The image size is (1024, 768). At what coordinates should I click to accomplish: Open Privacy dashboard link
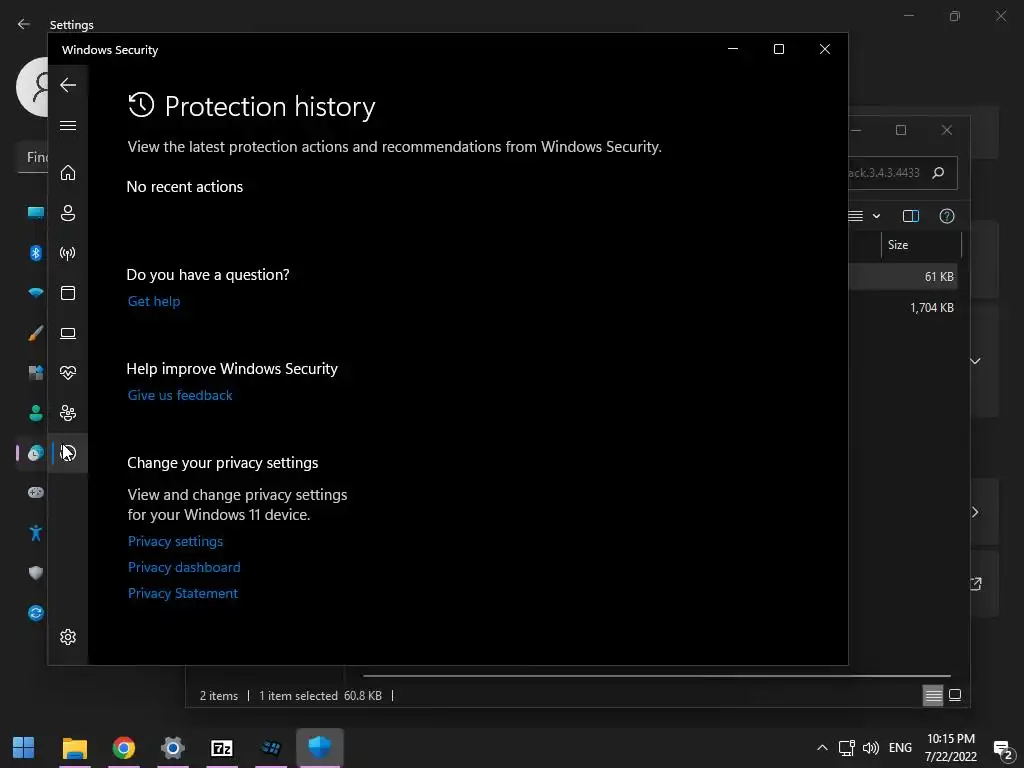pyautogui.click(x=184, y=567)
